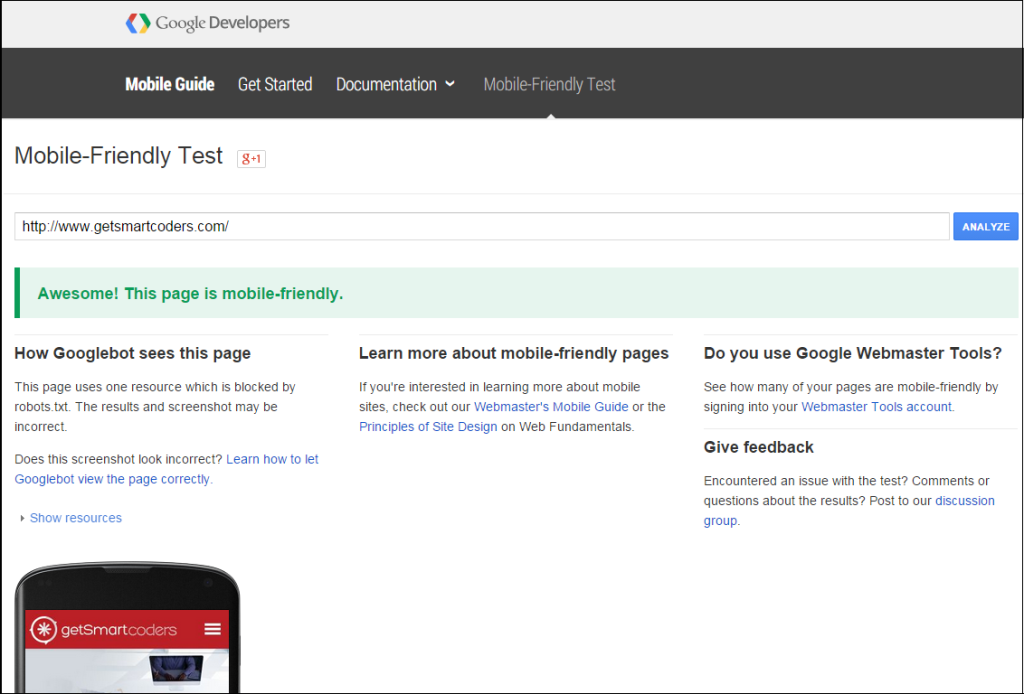The width and height of the screenshot is (1024, 694).
Task: Select the Mobile-Friendly Test tab
Action: click(x=549, y=84)
